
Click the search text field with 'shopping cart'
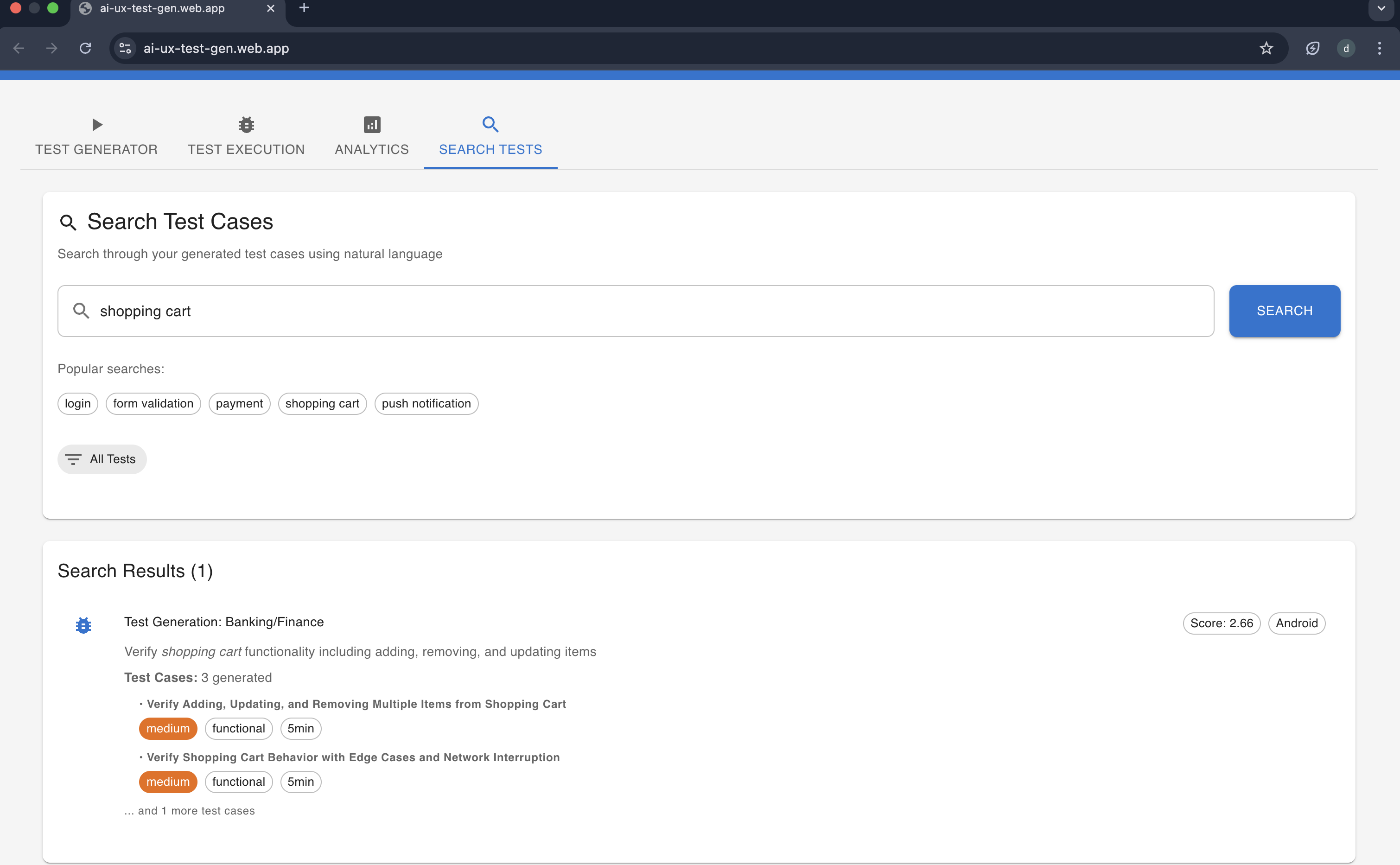click(x=635, y=311)
